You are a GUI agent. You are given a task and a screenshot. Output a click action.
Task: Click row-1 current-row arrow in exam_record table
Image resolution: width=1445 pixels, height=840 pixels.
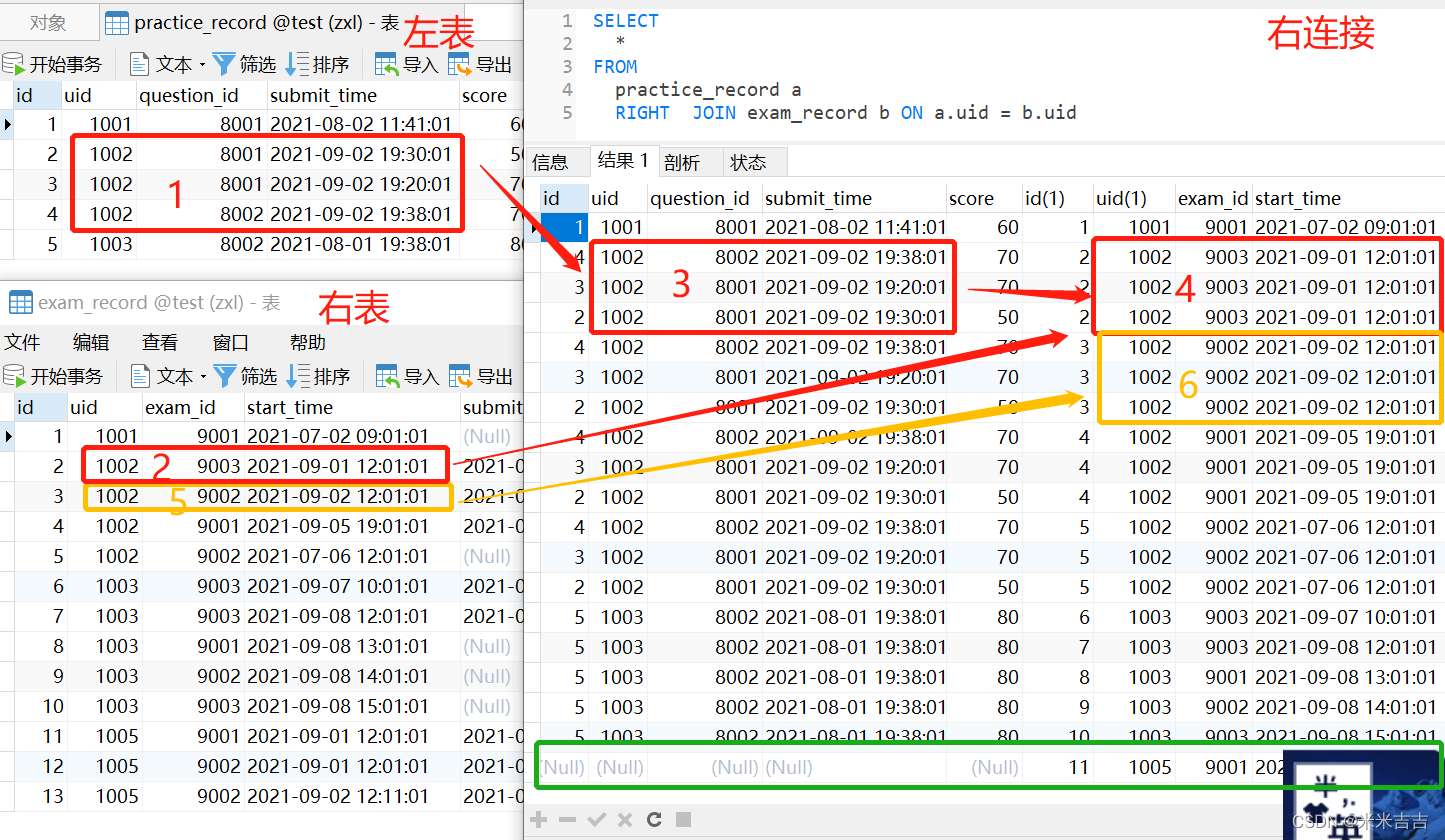8,436
